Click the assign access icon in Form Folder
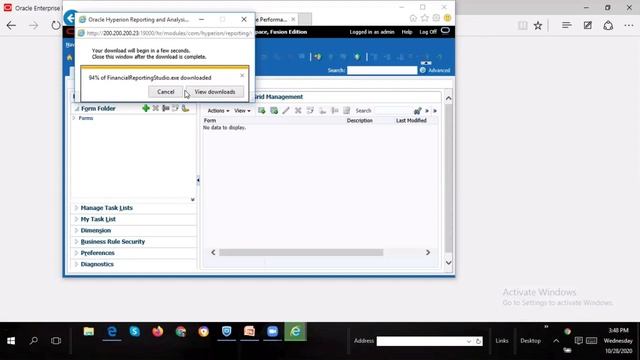640x360 pixels. point(185,108)
